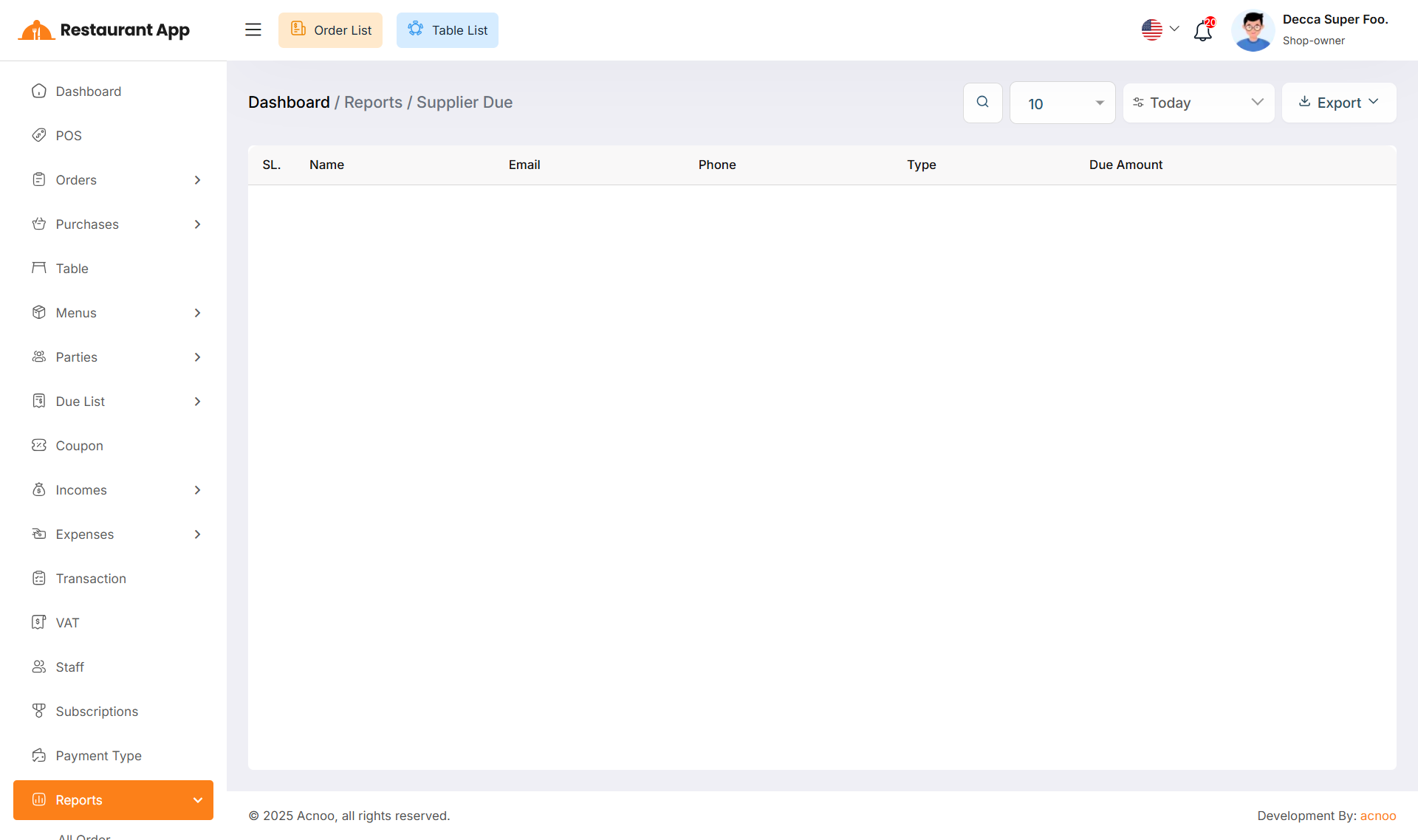Image resolution: width=1418 pixels, height=840 pixels.
Task: Open the Staff section
Action: [x=69, y=667]
